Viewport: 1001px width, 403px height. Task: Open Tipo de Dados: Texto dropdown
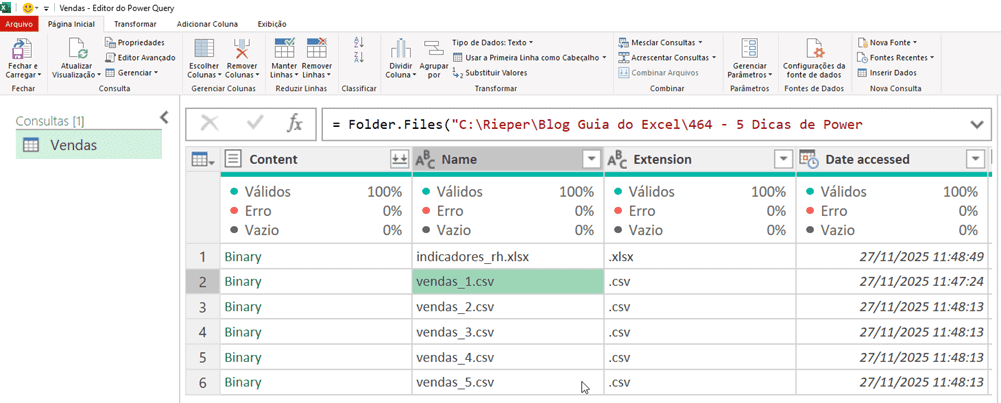(x=492, y=43)
